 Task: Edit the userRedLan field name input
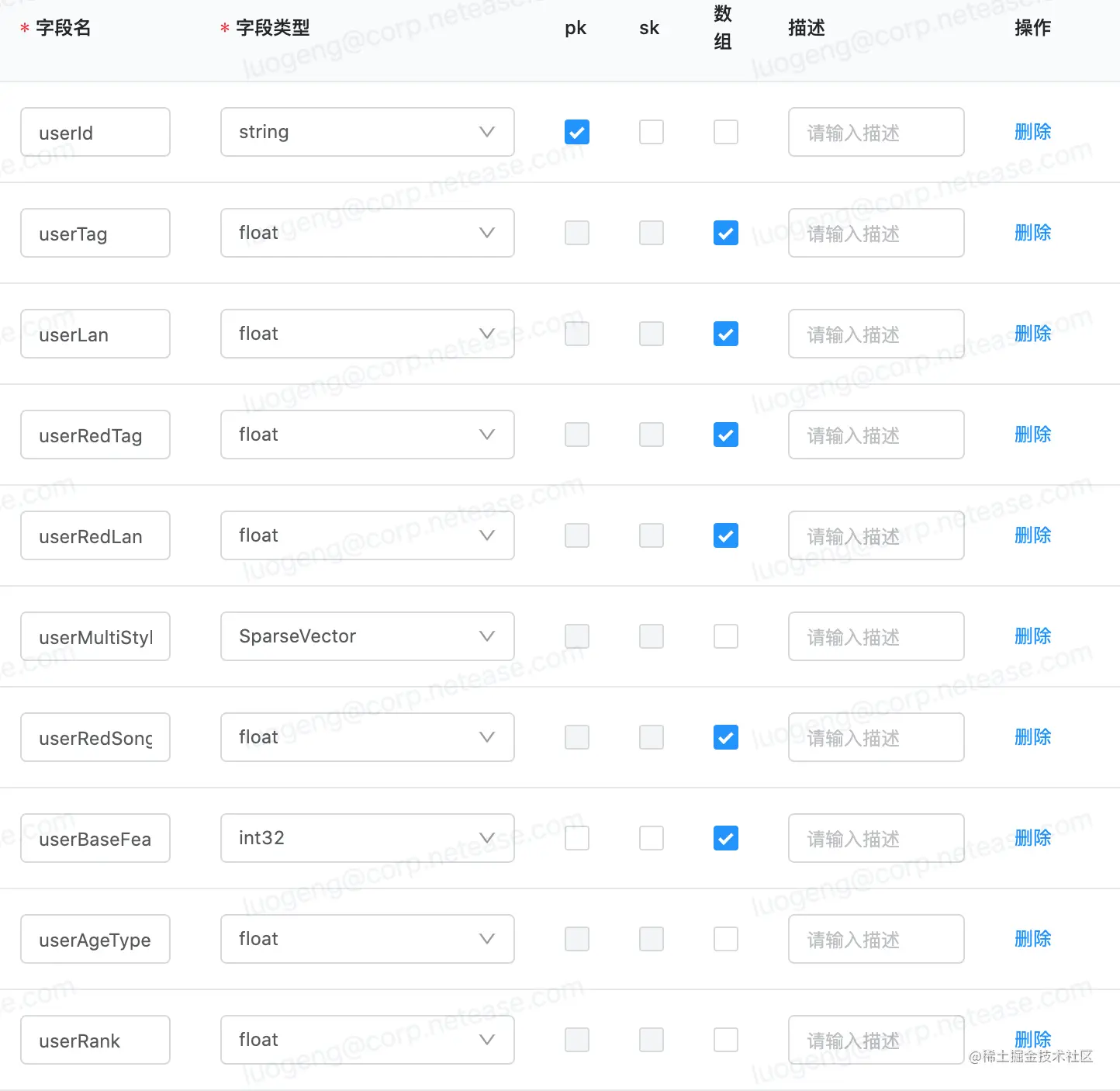[x=95, y=535]
